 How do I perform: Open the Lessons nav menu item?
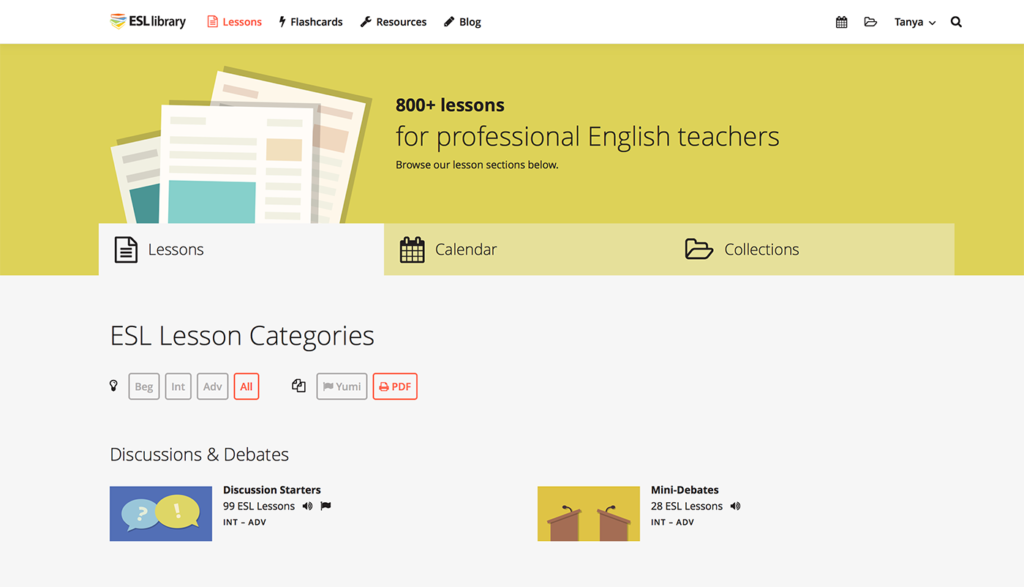[234, 22]
